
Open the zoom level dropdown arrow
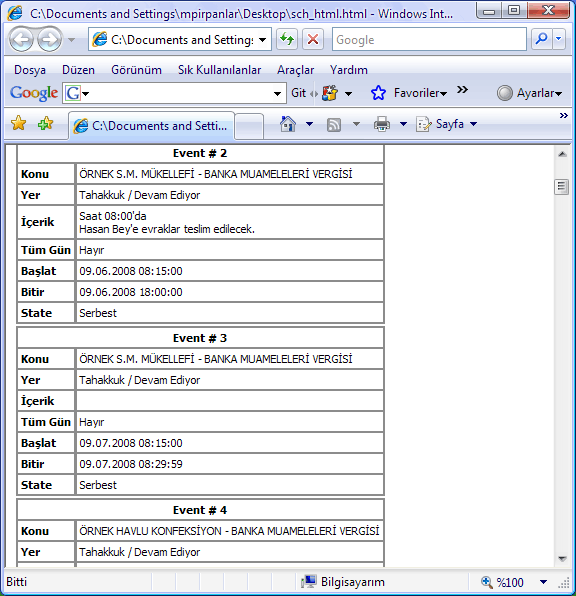[543, 582]
